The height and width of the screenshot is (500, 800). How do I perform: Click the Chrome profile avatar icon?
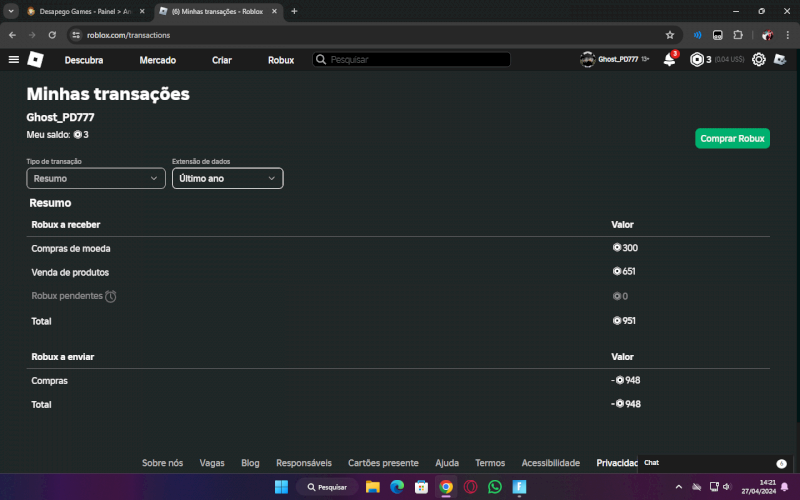click(767, 35)
